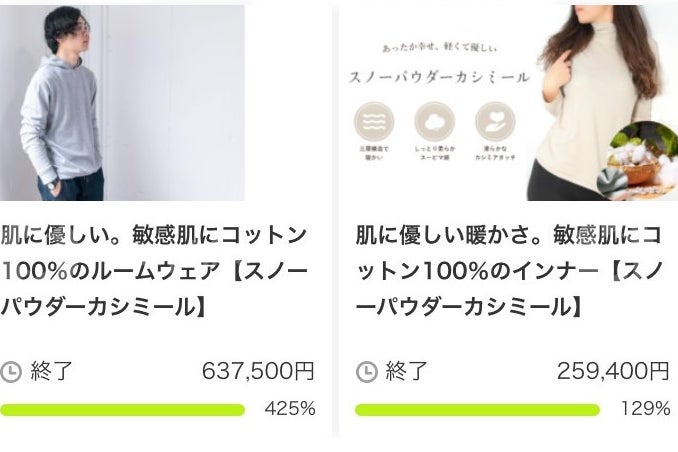The width and height of the screenshot is (678, 452).
Task: Click the 425% funded progress bar
Action: 122,409
